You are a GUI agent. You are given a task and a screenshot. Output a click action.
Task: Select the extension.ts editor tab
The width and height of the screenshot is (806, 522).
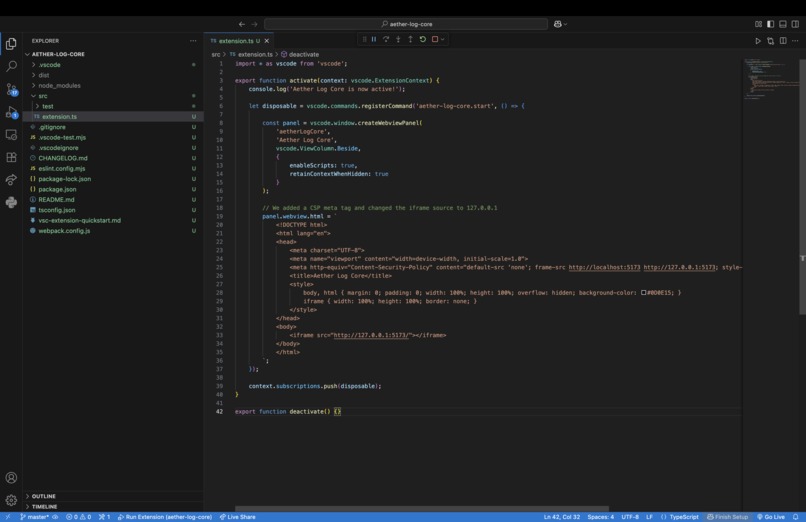239,41
